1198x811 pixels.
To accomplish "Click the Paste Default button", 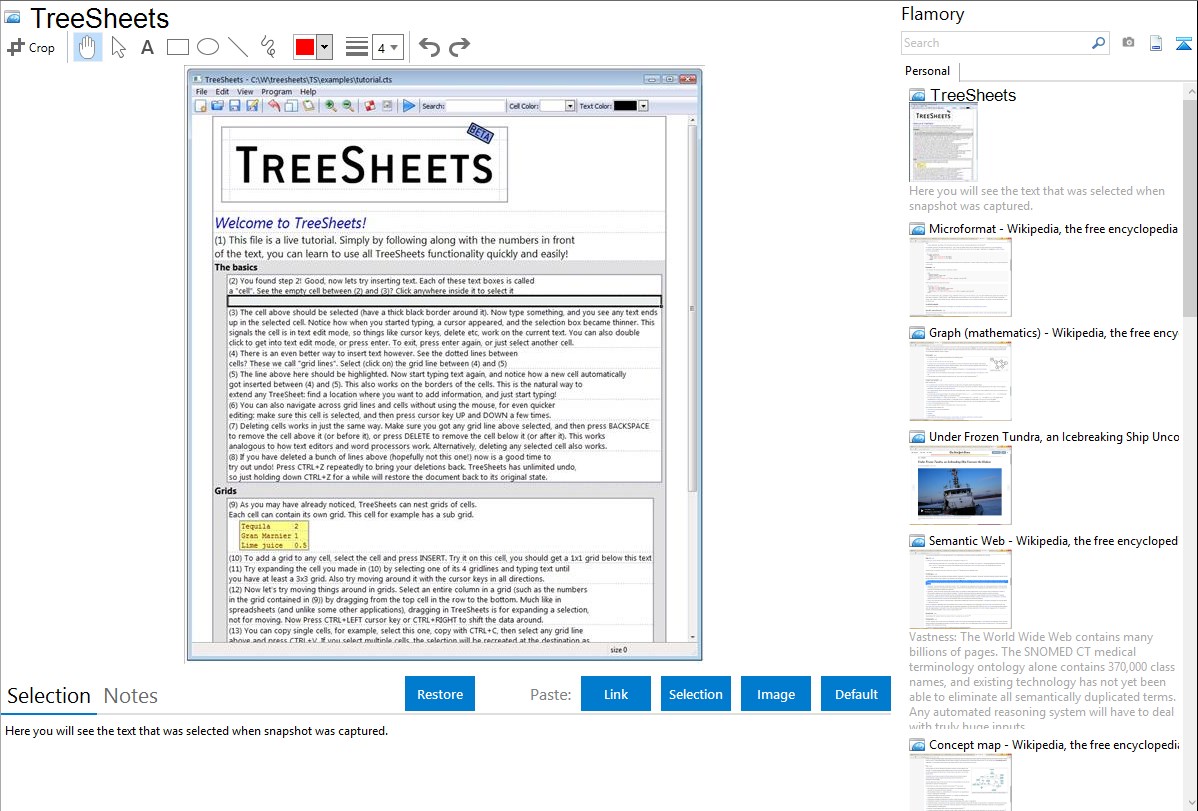I will point(856,694).
